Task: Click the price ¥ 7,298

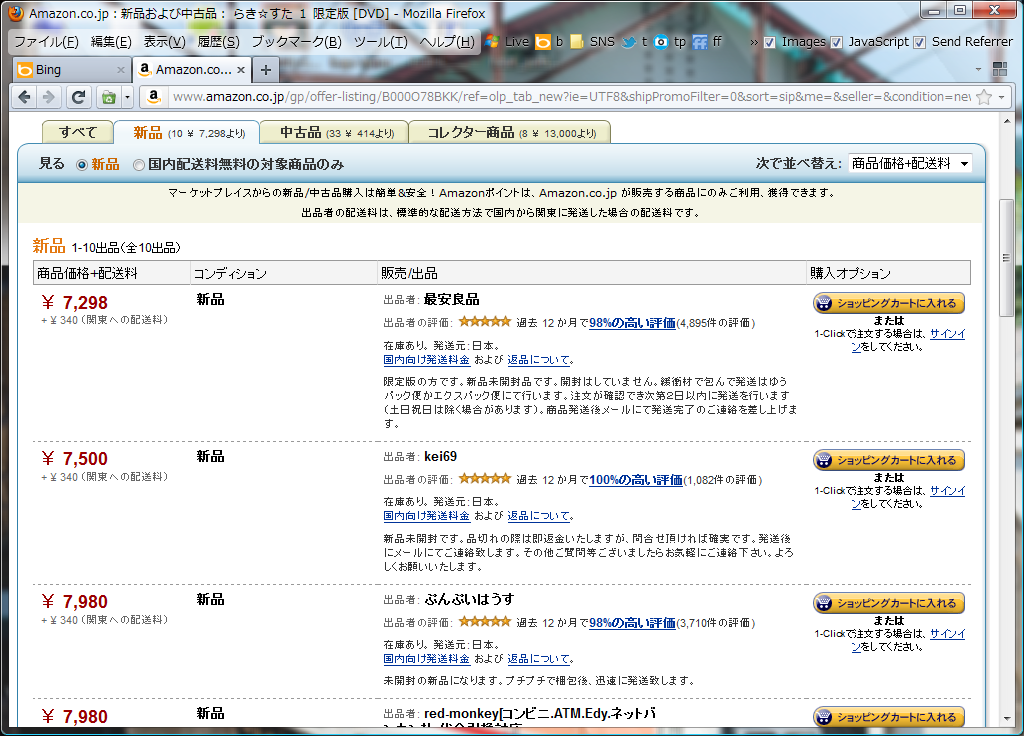Action: pyautogui.click(x=74, y=302)
